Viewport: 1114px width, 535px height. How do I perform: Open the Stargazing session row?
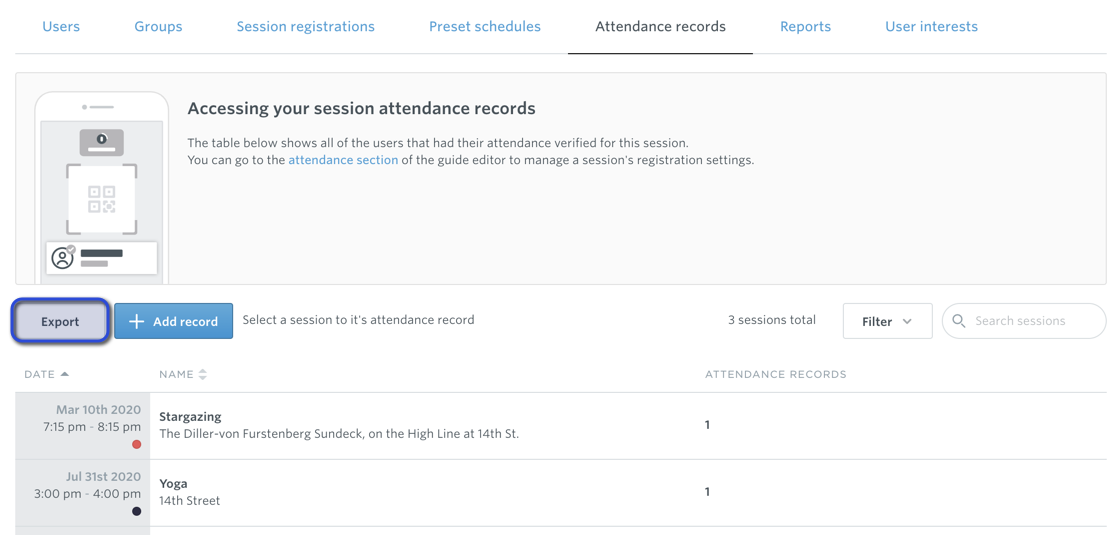tap(561, 426)
